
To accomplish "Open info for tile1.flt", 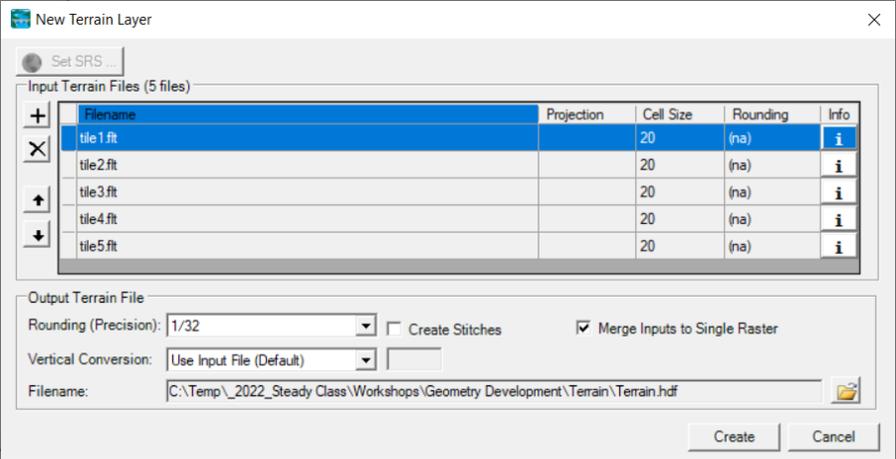I will coord(839,138).
